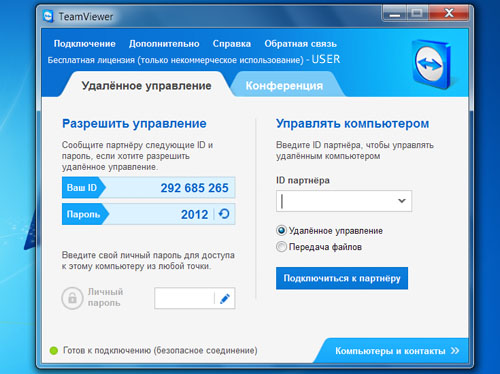Open the Подключение menu
The image size is (500, 374).
point(85,44)
